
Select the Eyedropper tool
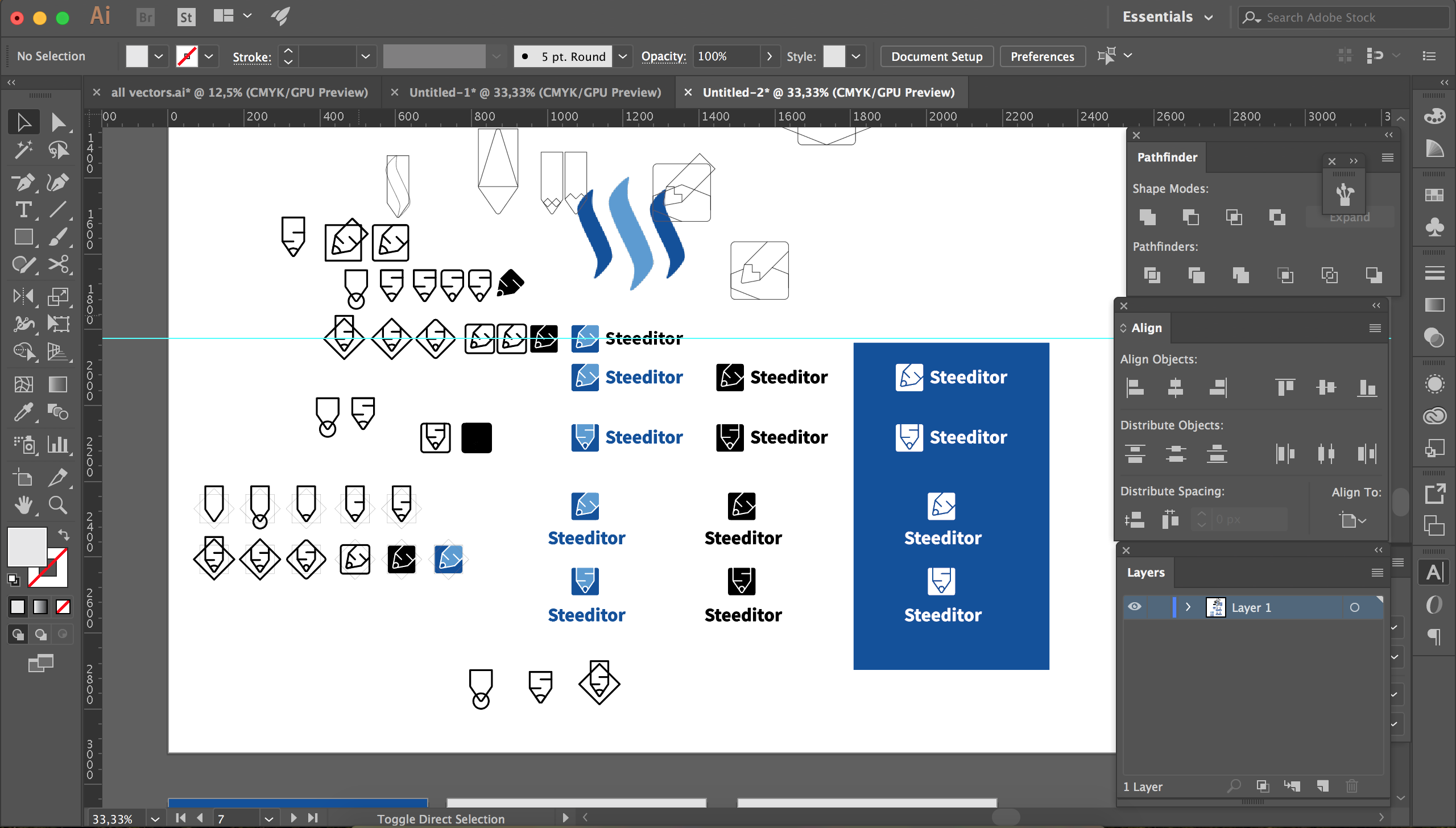point(23,412)
